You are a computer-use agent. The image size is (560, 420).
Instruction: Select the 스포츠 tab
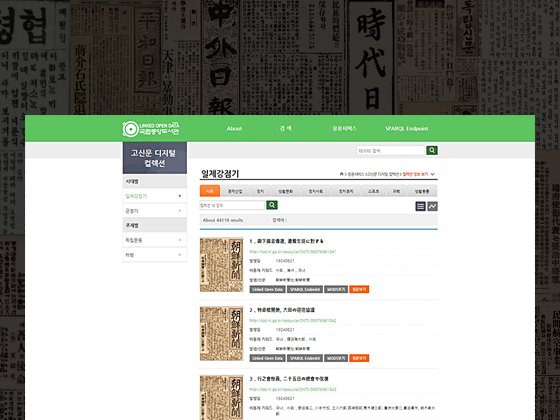(x=374, y=191)
